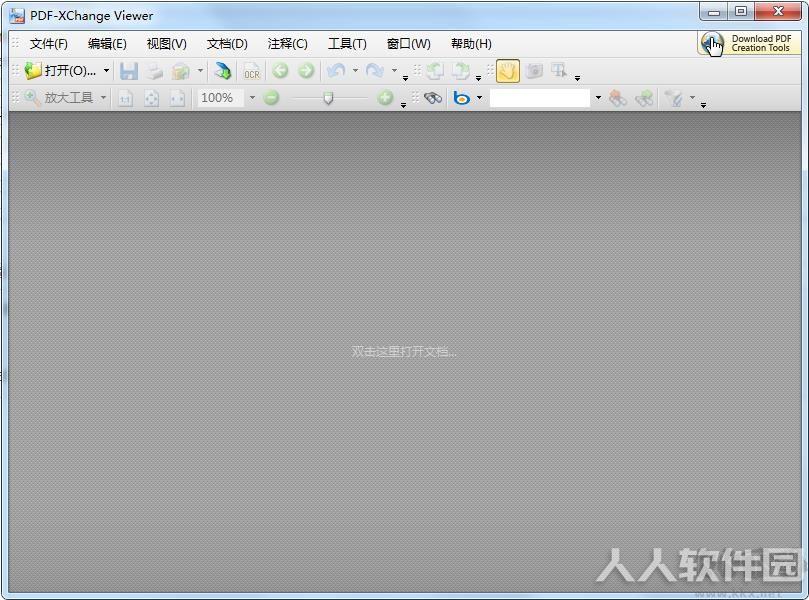Image resolution: width=809 pixels, height=600 pixels.
Task: Open the 工具(T) menu
Action: tap(347, 44)
